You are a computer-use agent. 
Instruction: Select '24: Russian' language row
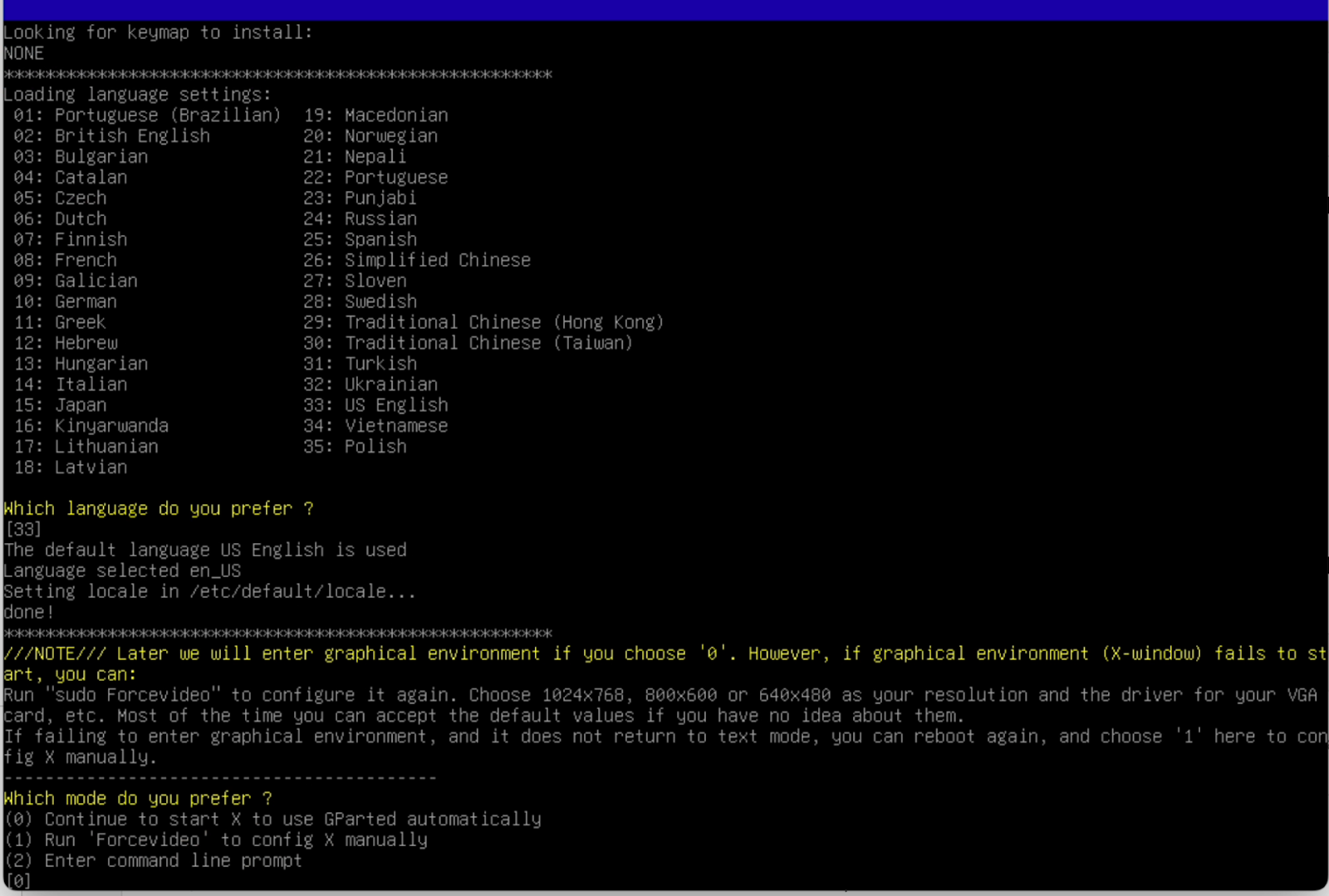[x=360, y=219]
